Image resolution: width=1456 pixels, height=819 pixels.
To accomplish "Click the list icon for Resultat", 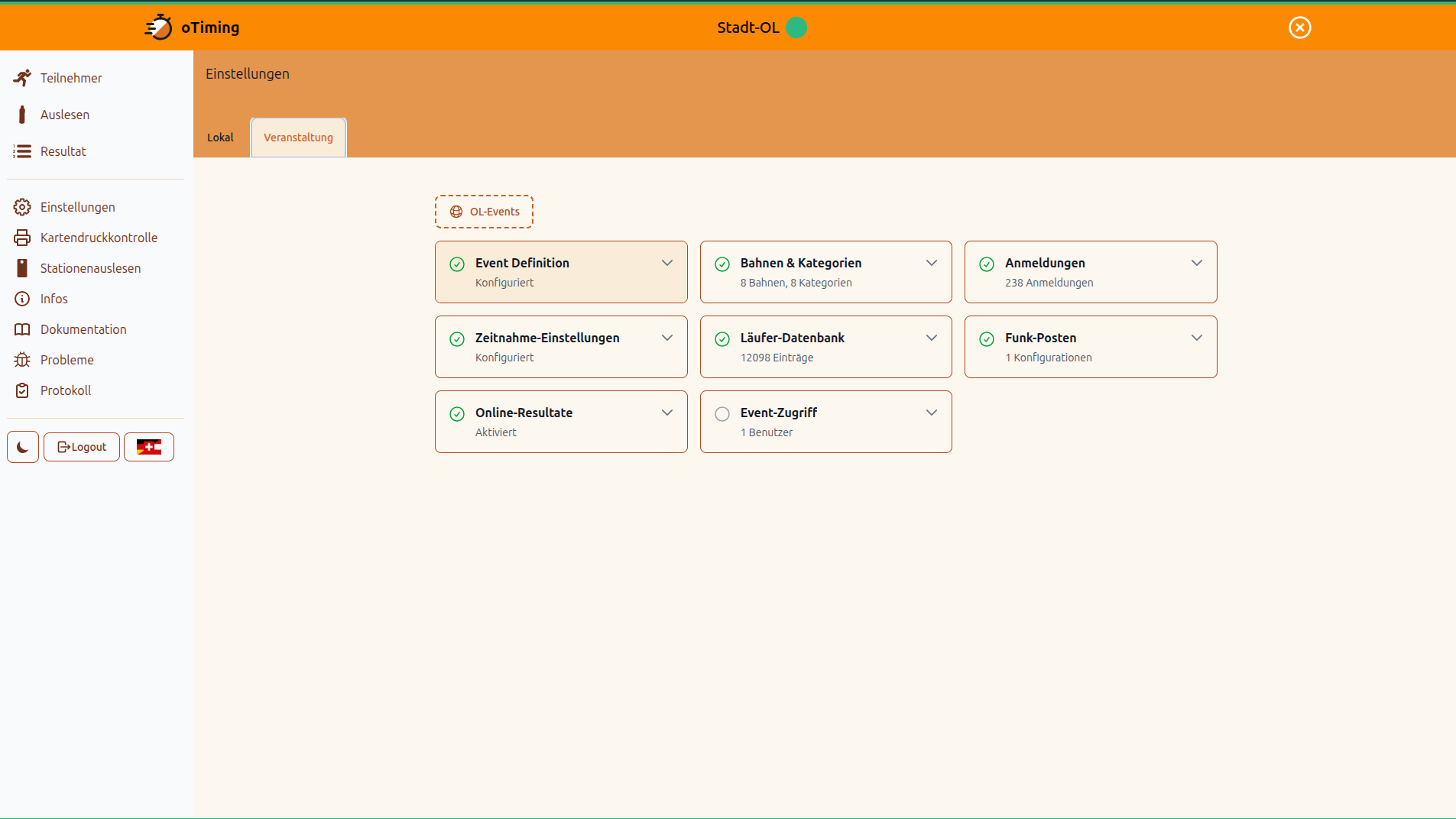I will pos(22,151).
